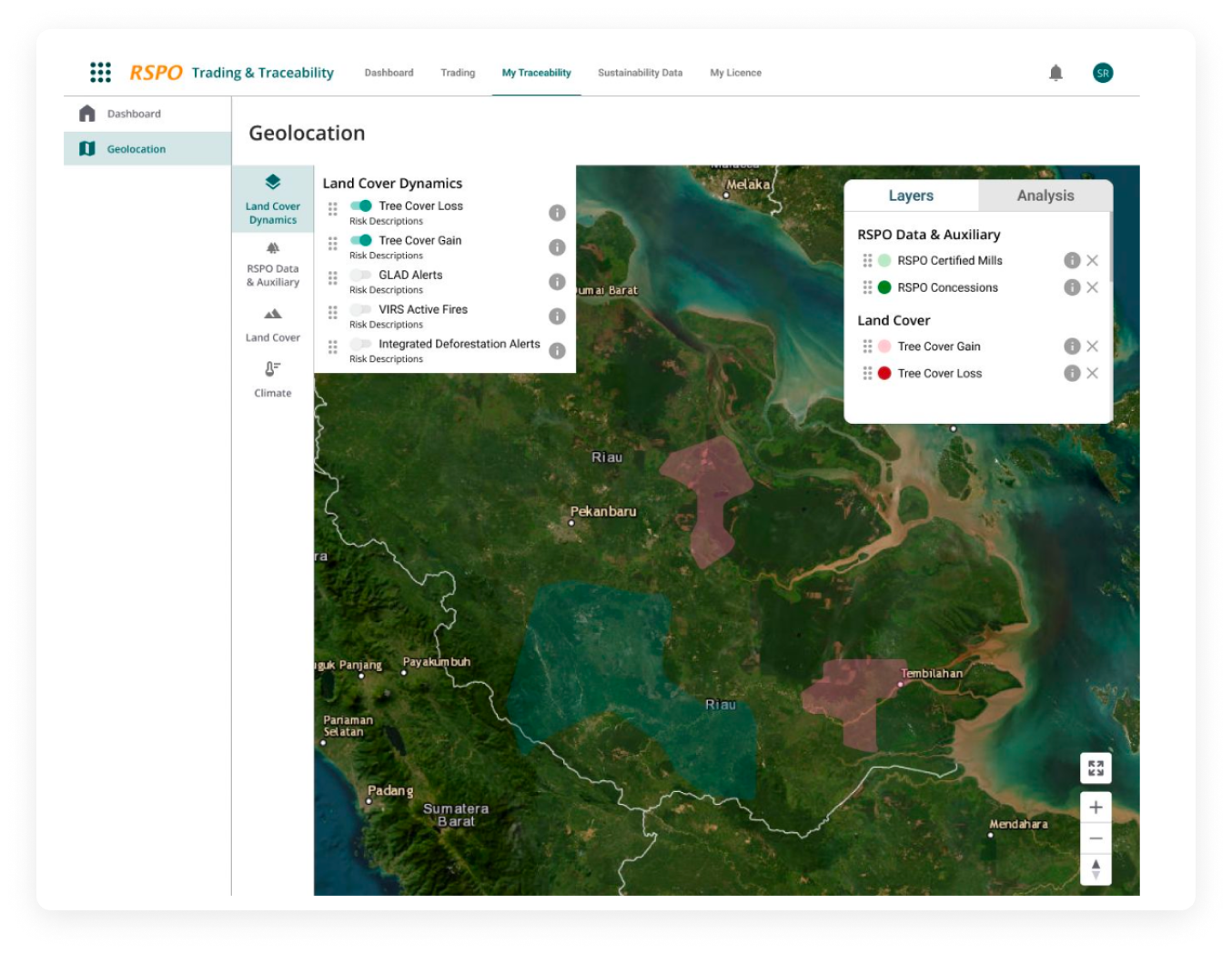The image size is (1232, 954).
Task: Expand Risk Descriptions under Tree Cover Gain
Action: click(386, 256)
